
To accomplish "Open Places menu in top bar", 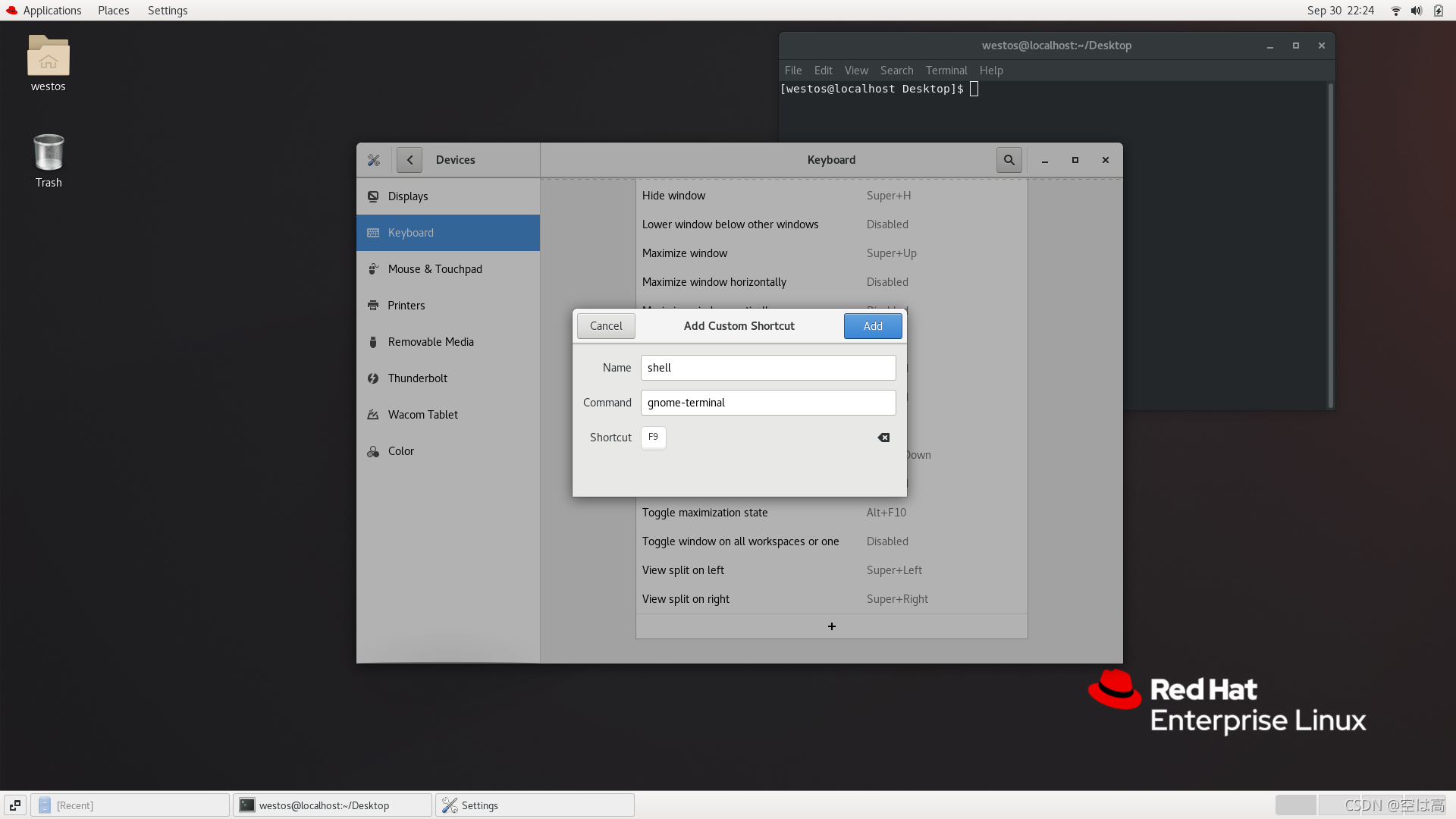I will 113,11.
